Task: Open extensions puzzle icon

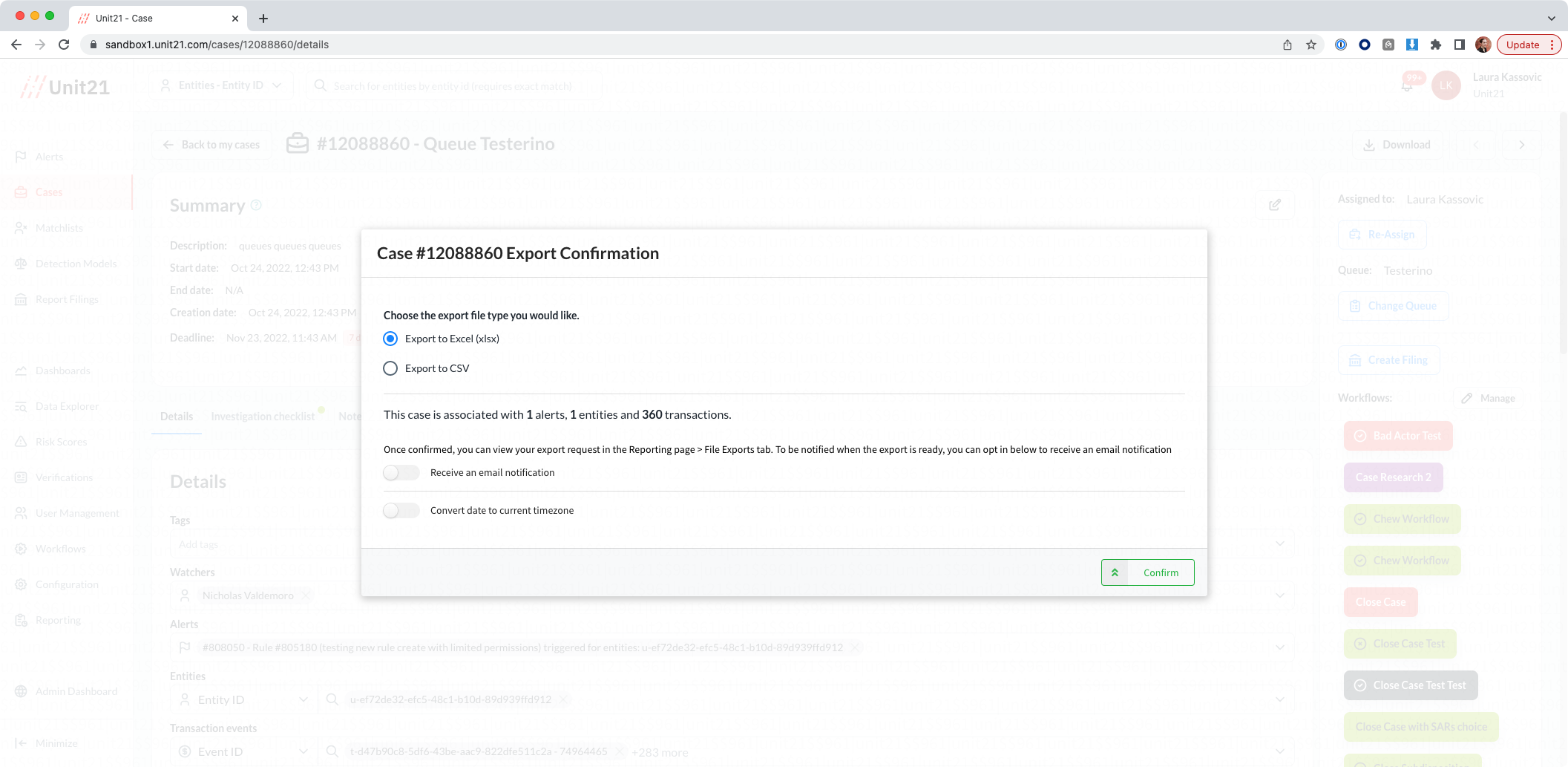Action: click(1436, 45)
